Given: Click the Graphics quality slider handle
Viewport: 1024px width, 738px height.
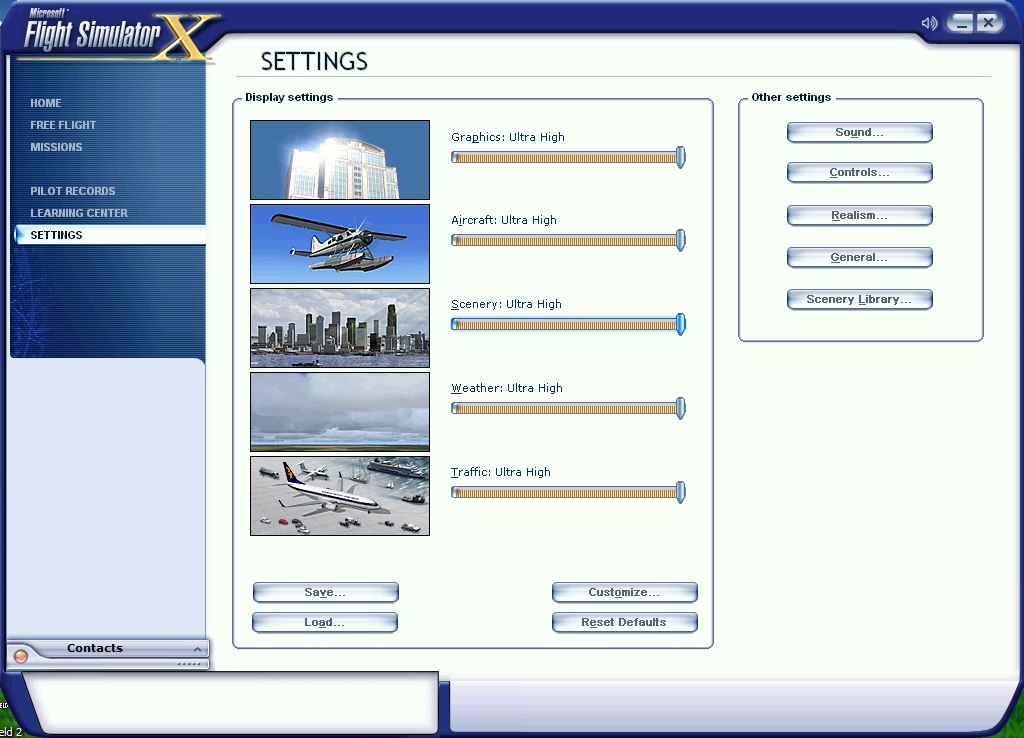Looking at the screenshot, I should click(x=680, y=157).
